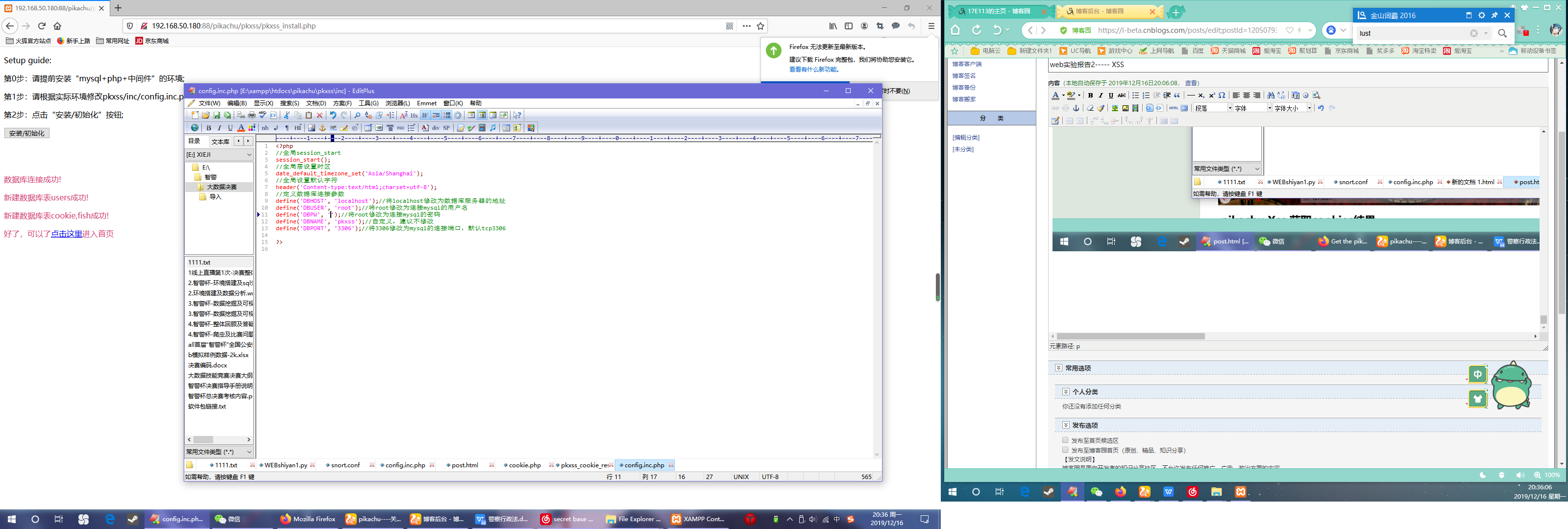Click the Save file icon in EditPlus

pyautogui.click(x=217, y=115)
